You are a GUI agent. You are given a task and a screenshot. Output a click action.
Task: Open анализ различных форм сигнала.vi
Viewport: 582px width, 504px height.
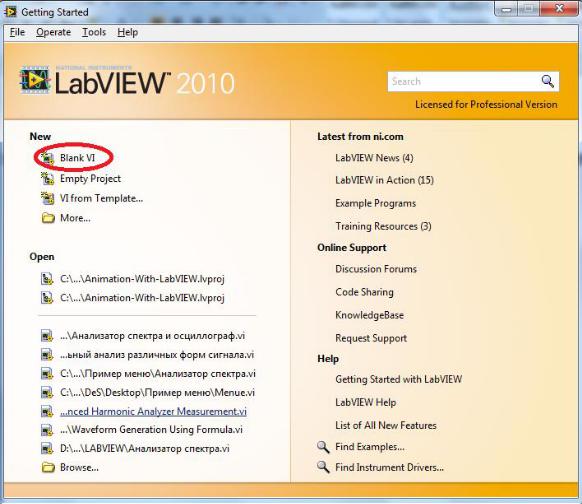pos(157,355)
